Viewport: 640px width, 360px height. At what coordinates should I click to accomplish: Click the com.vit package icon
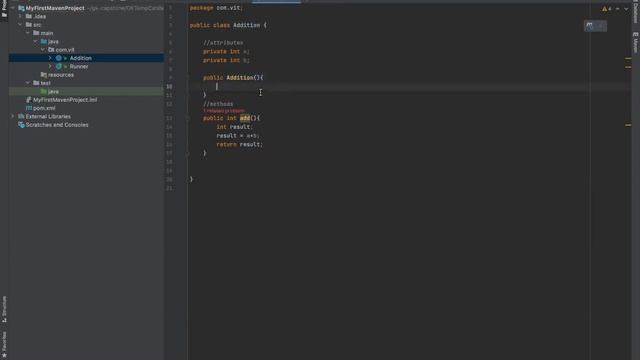click(x=51, y=50)
